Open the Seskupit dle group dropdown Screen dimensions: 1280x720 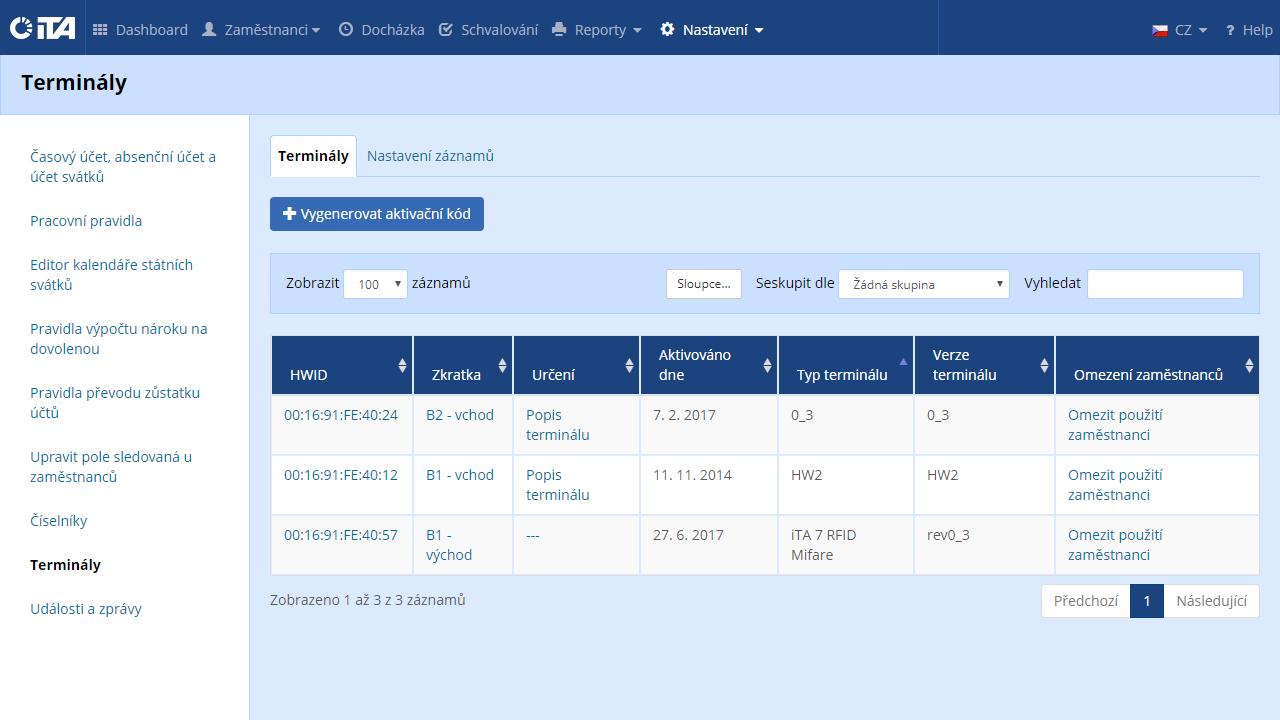(x=924, y=284)
